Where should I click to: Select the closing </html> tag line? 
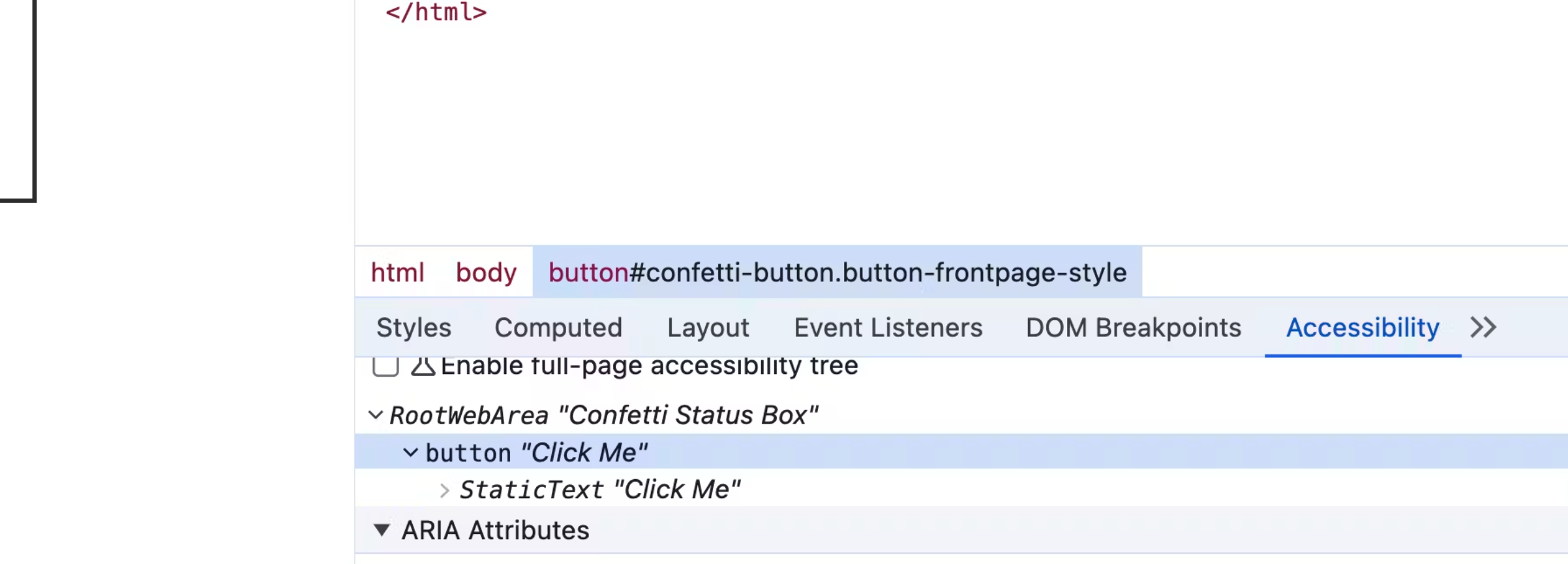point(436,12)
